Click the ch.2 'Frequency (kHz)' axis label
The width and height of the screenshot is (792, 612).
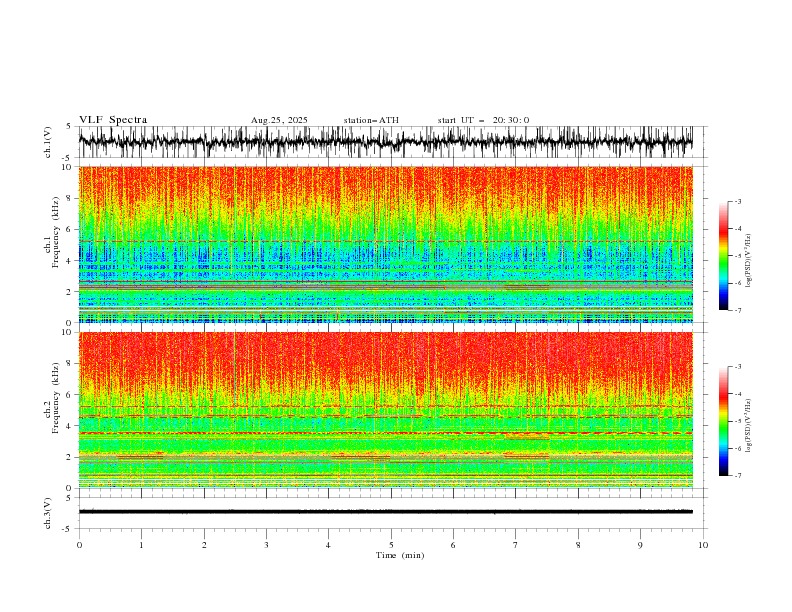coord(56,398)
